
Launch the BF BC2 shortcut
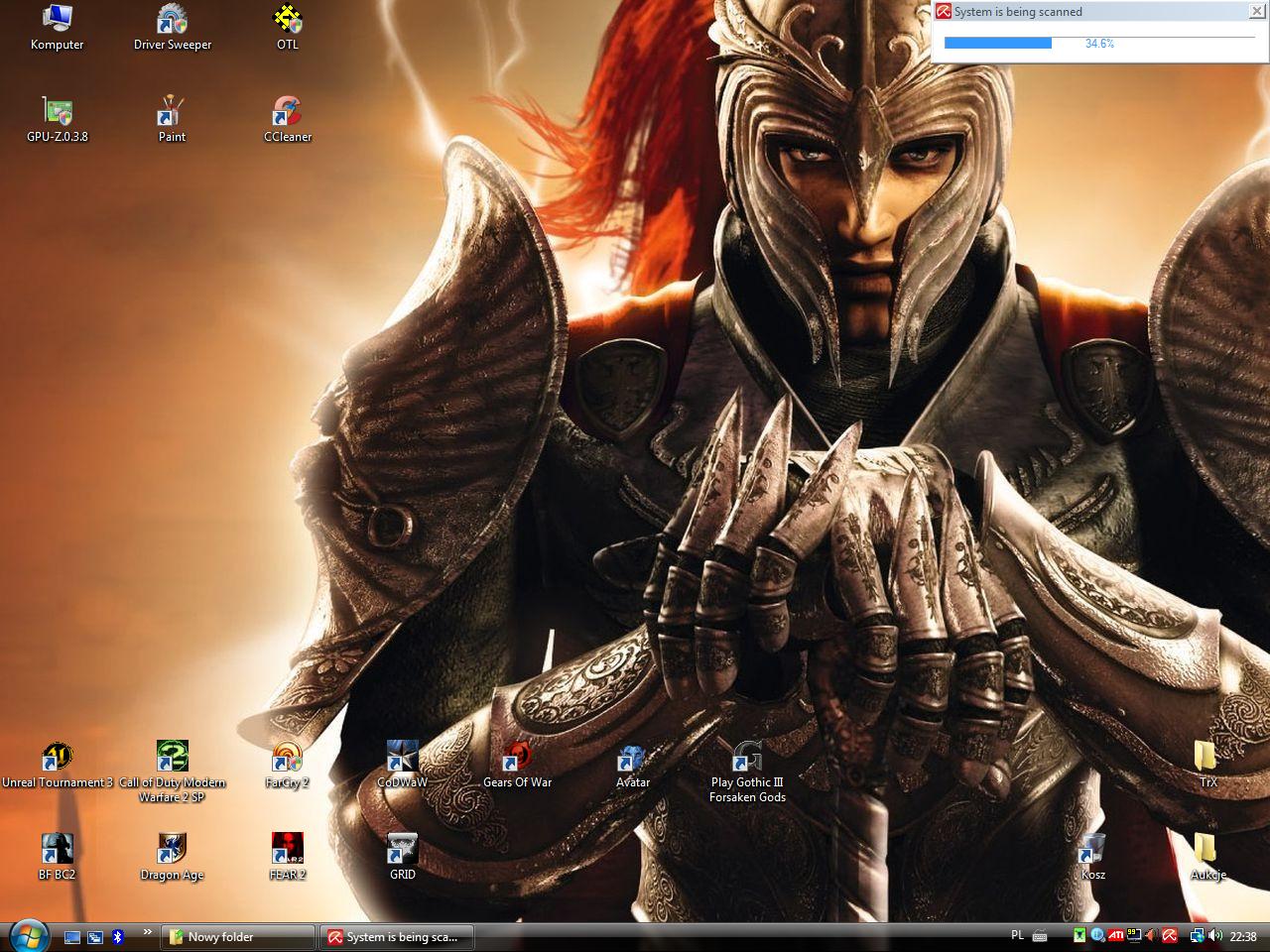(x=57, y=858)
